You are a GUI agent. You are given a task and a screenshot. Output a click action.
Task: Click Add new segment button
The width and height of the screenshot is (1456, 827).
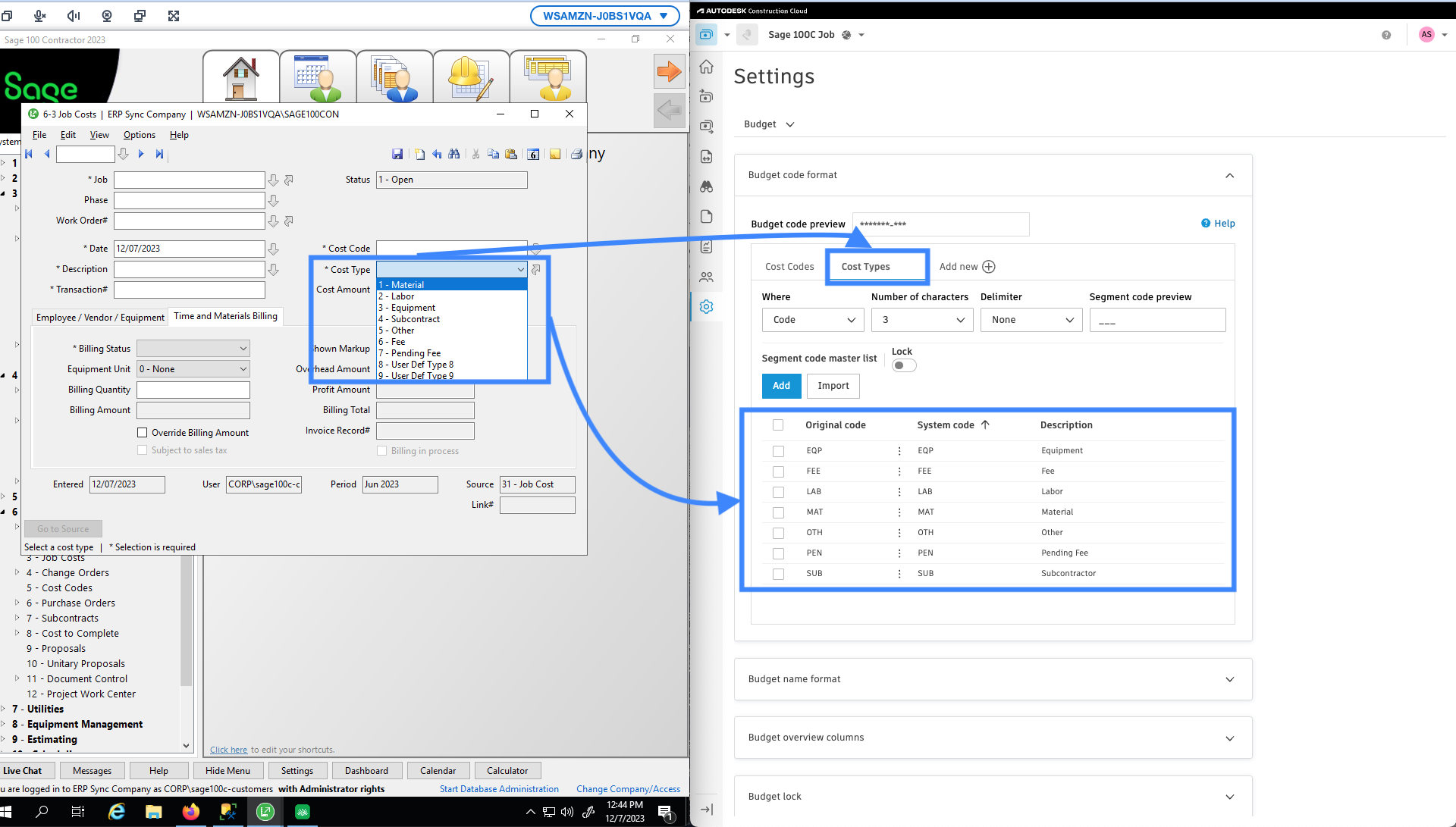point(967,267)
